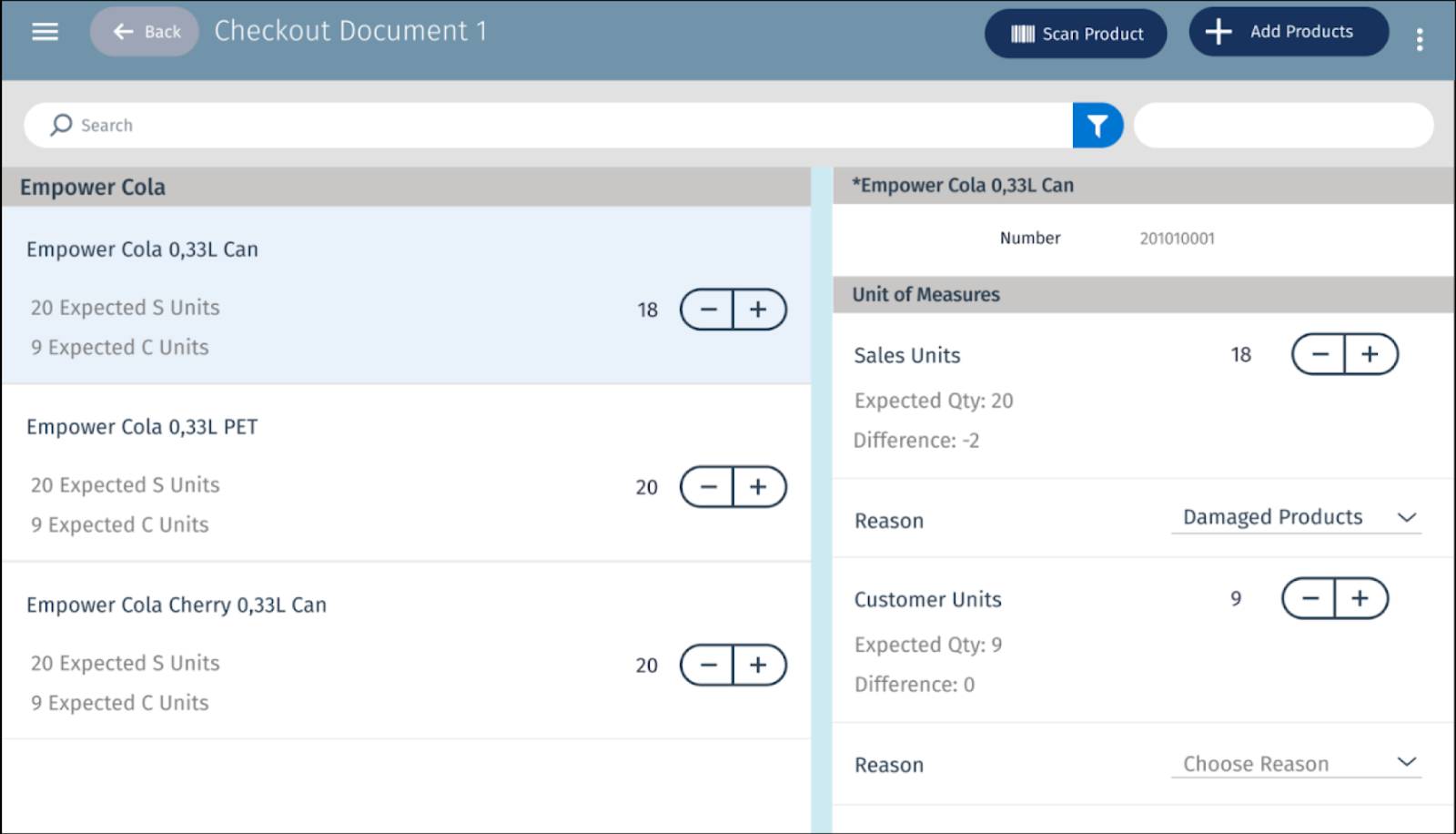Click the Customer Units quantity value 9
The height and width of the screenshot is (834, 1456).
1236,599
